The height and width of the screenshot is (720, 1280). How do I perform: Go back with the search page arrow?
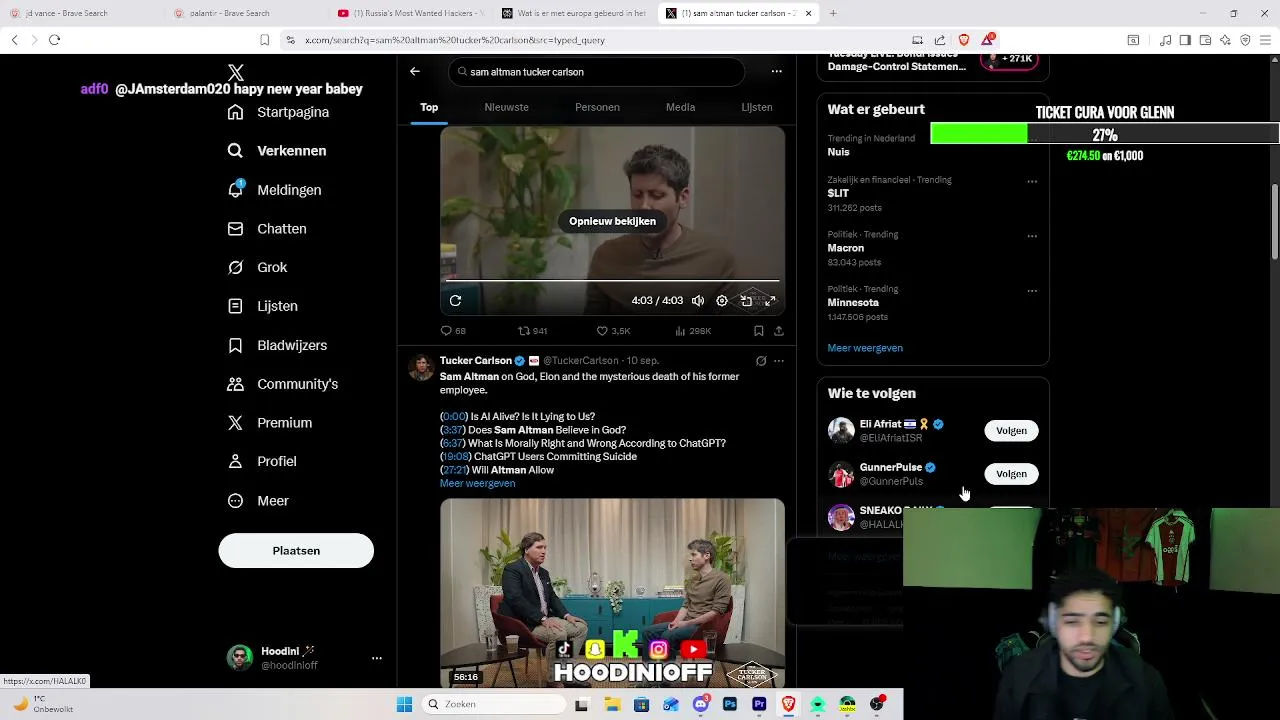[x=415, y=72]
